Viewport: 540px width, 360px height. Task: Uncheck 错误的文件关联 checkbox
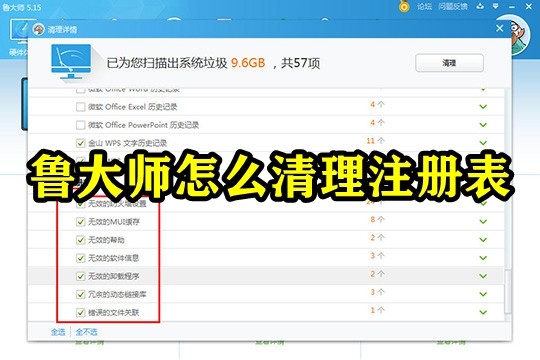[80, 313]
